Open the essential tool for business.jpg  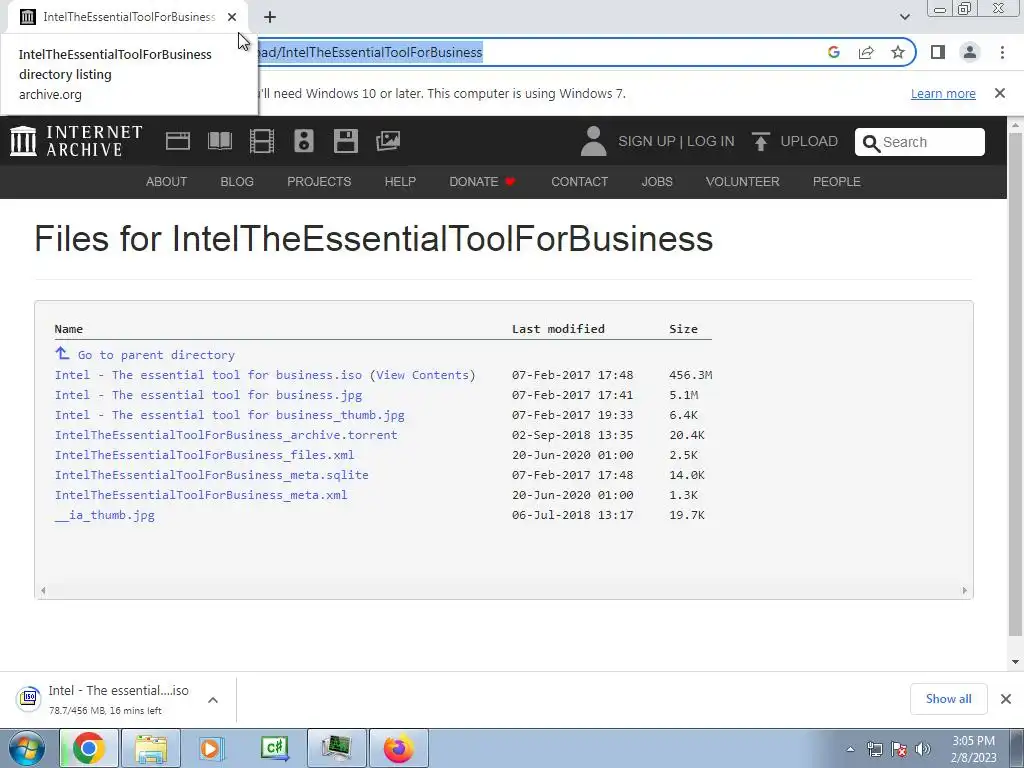tap(208, 395)
